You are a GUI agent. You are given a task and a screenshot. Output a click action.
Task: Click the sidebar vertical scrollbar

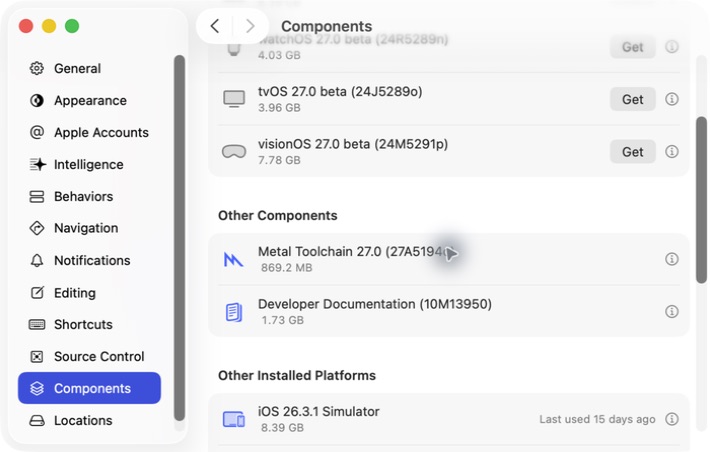[x=179, y=238]
